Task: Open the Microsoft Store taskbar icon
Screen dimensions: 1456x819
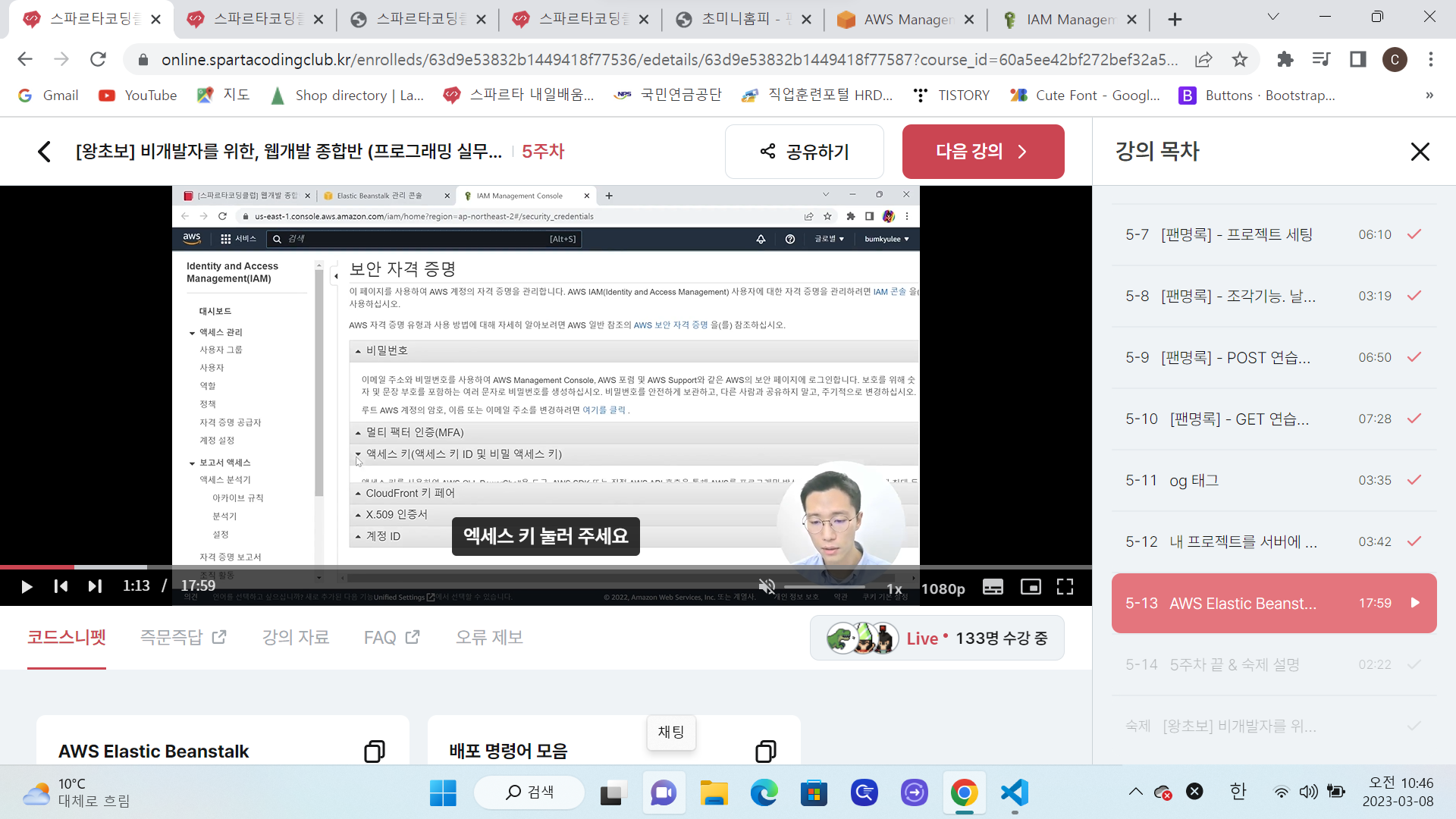Action: [x=814, y=793]
